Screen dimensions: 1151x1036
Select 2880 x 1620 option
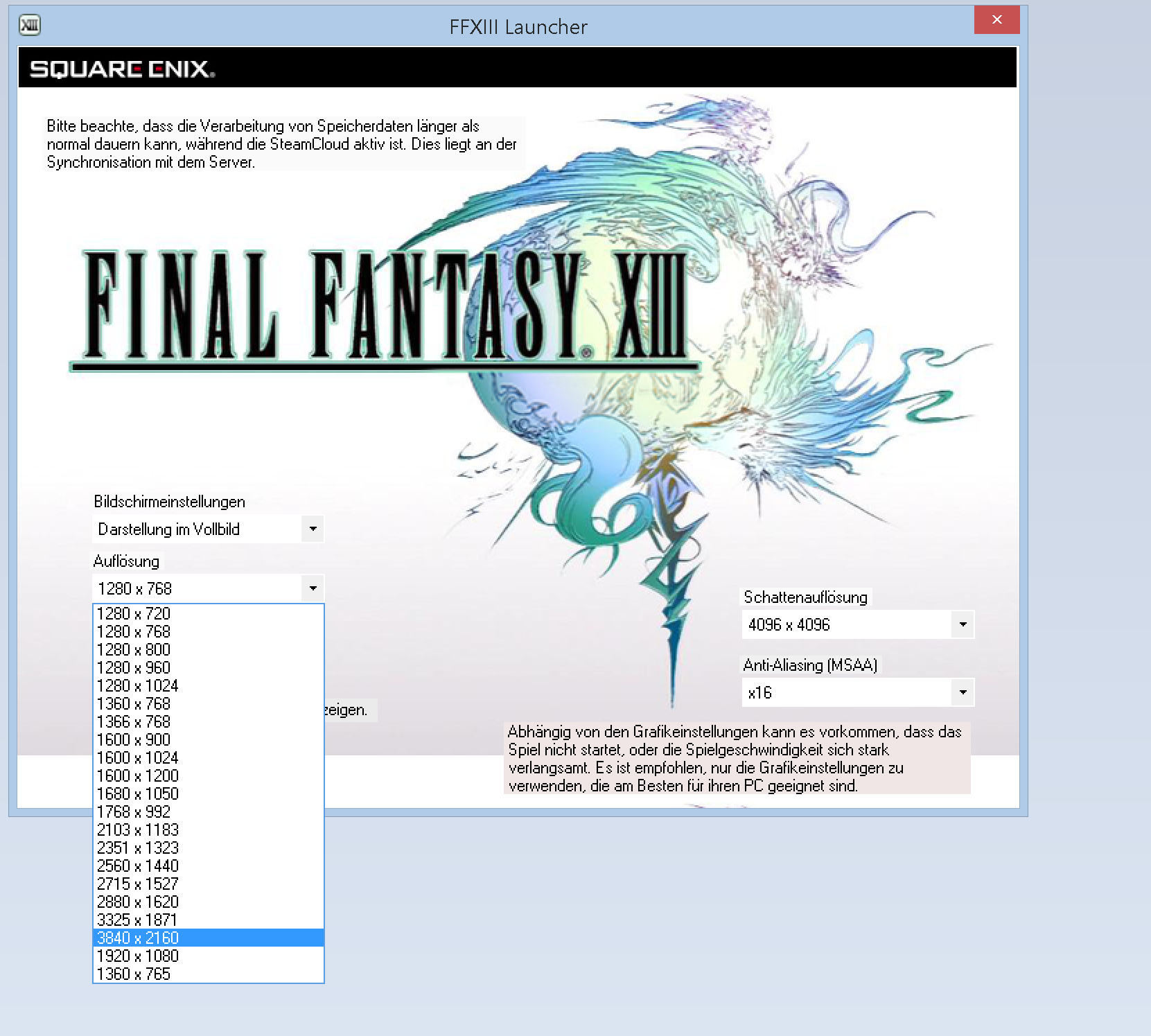[x=209, y=902]
